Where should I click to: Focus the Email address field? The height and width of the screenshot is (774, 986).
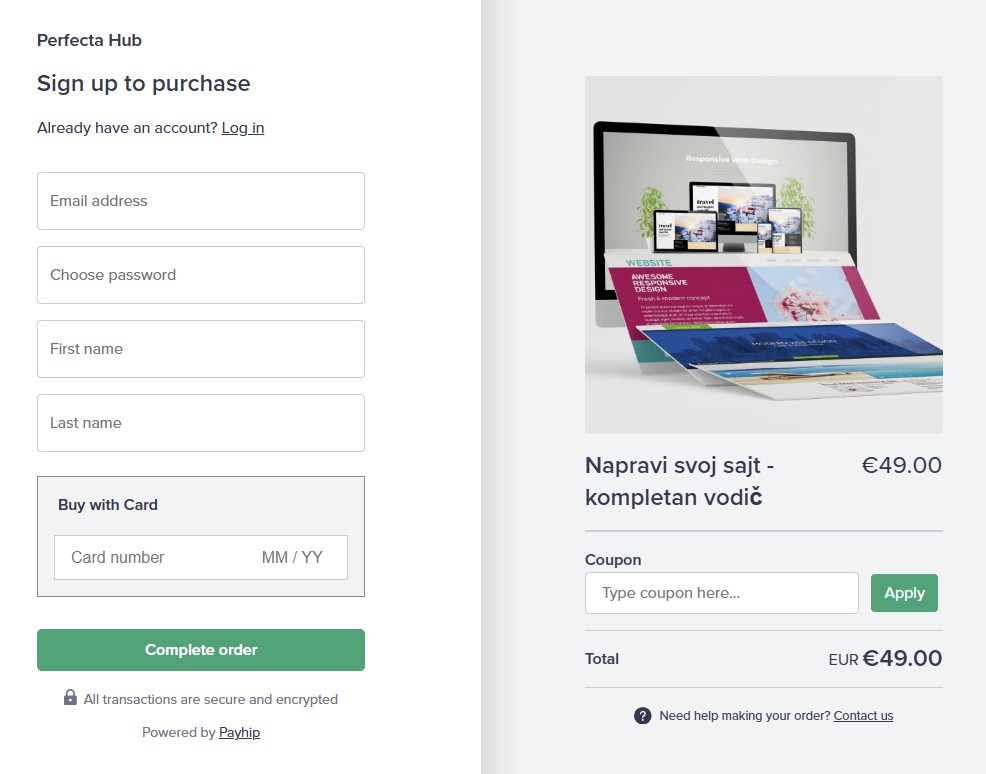click(x=201, y=201)
